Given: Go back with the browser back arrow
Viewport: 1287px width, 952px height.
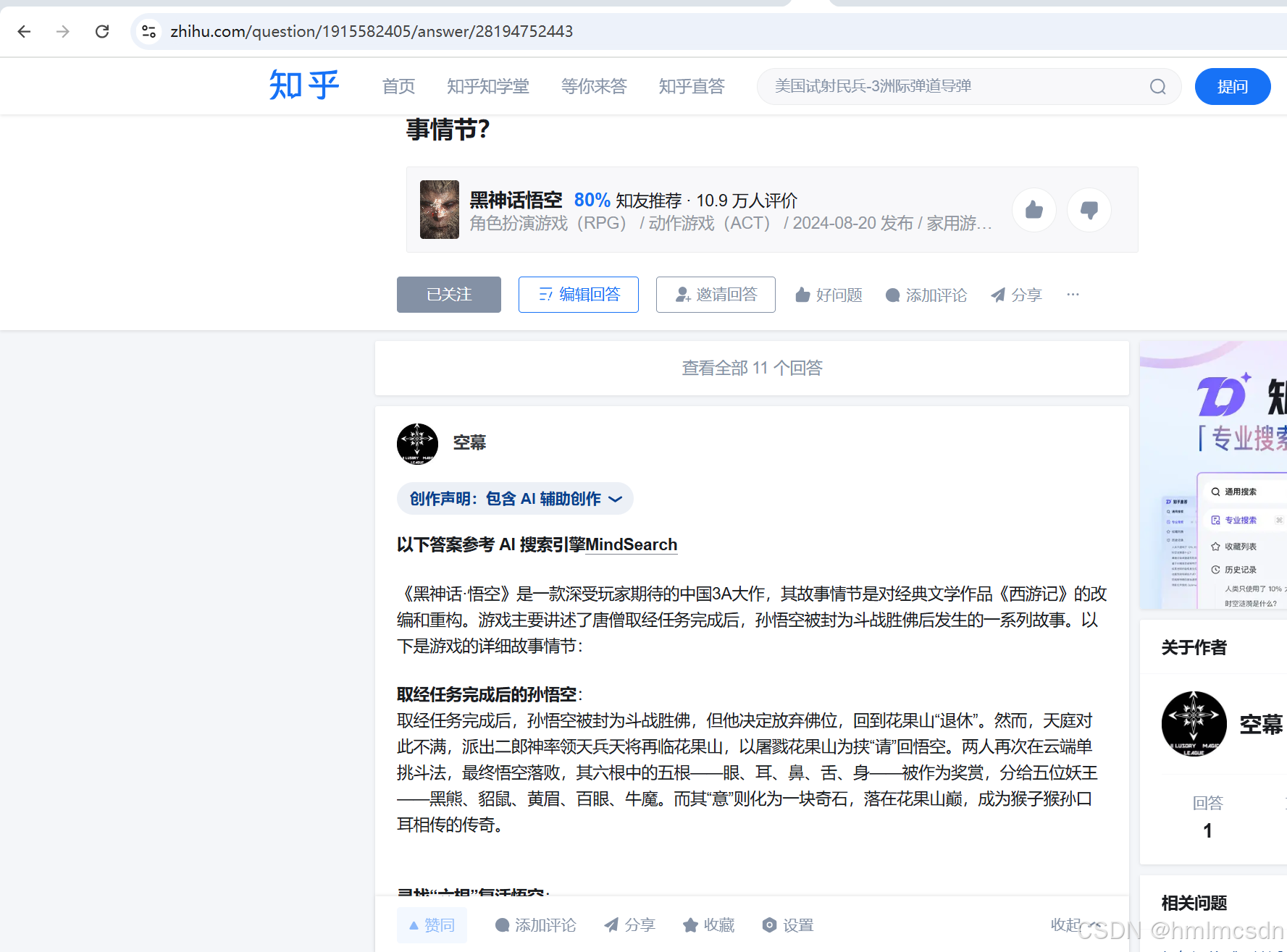Looking at the screenshot, I should pos(24,31).
